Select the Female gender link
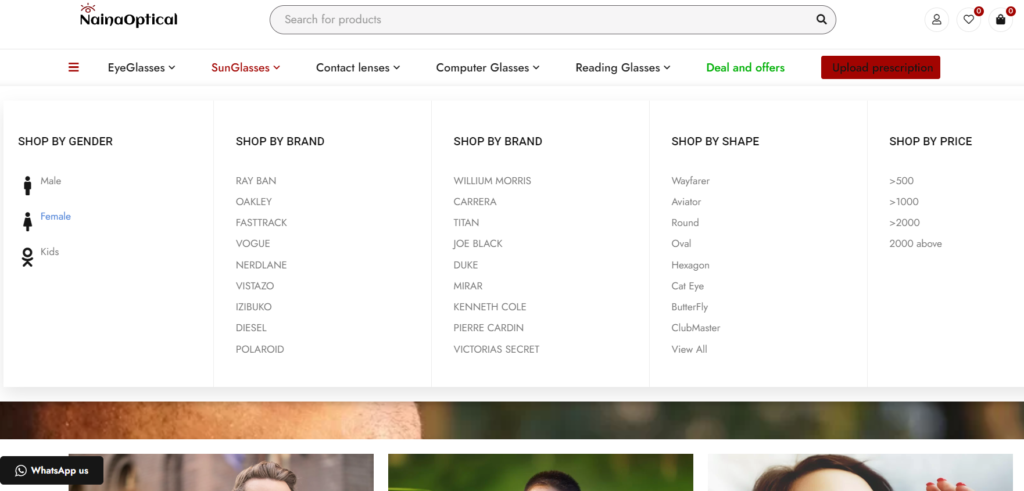The width and height of the screenshot is (1024, 491). (x=55, y=216)
